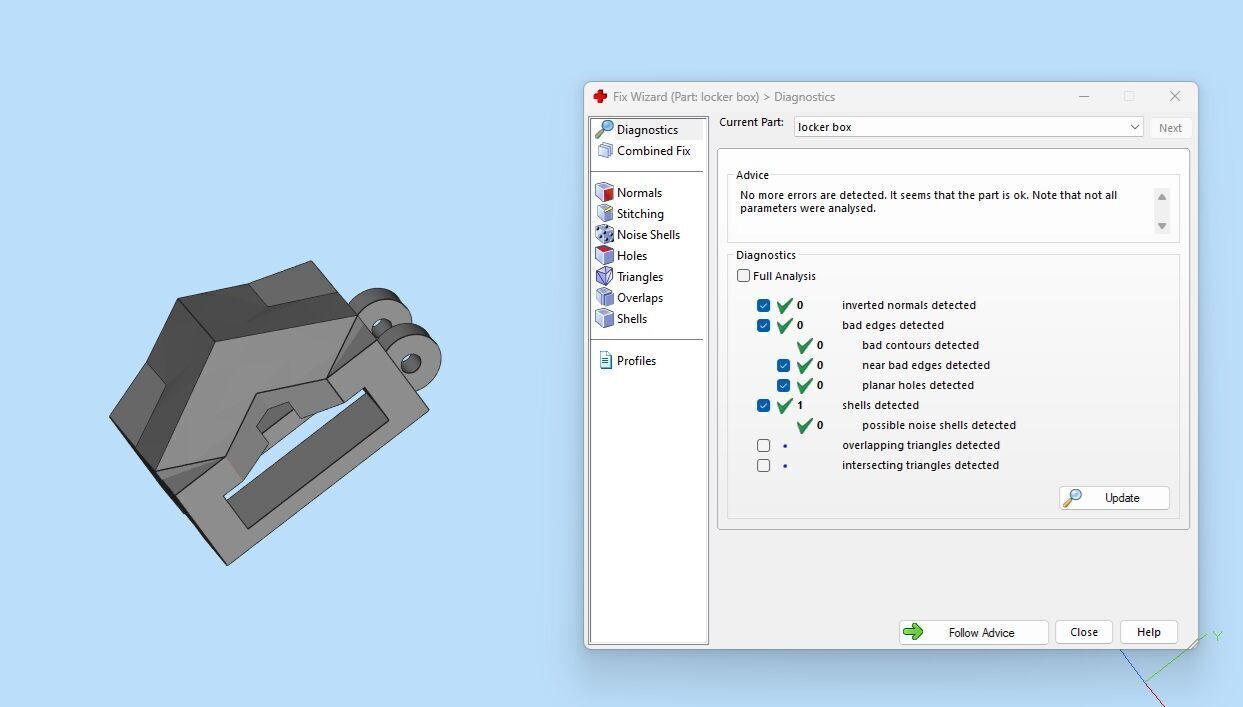Open the Shells page

631,319
